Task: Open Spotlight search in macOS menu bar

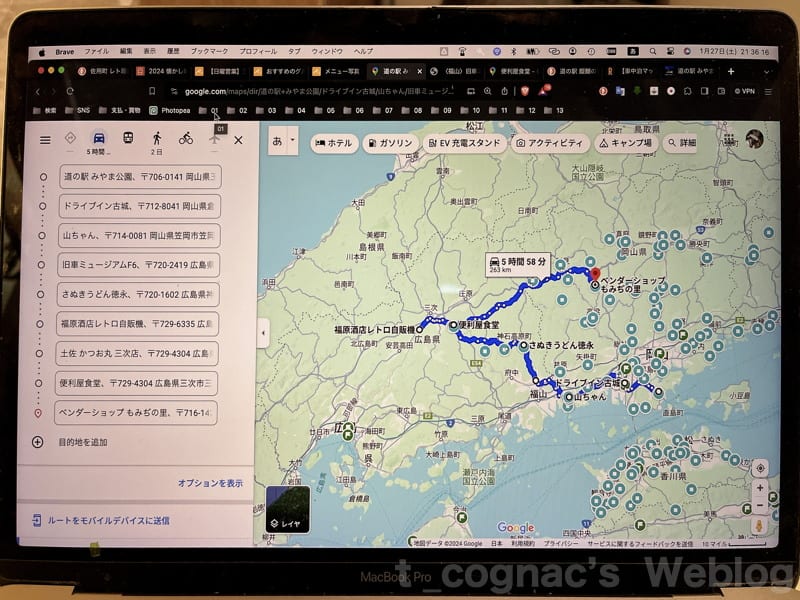Action: coord(653,52)
